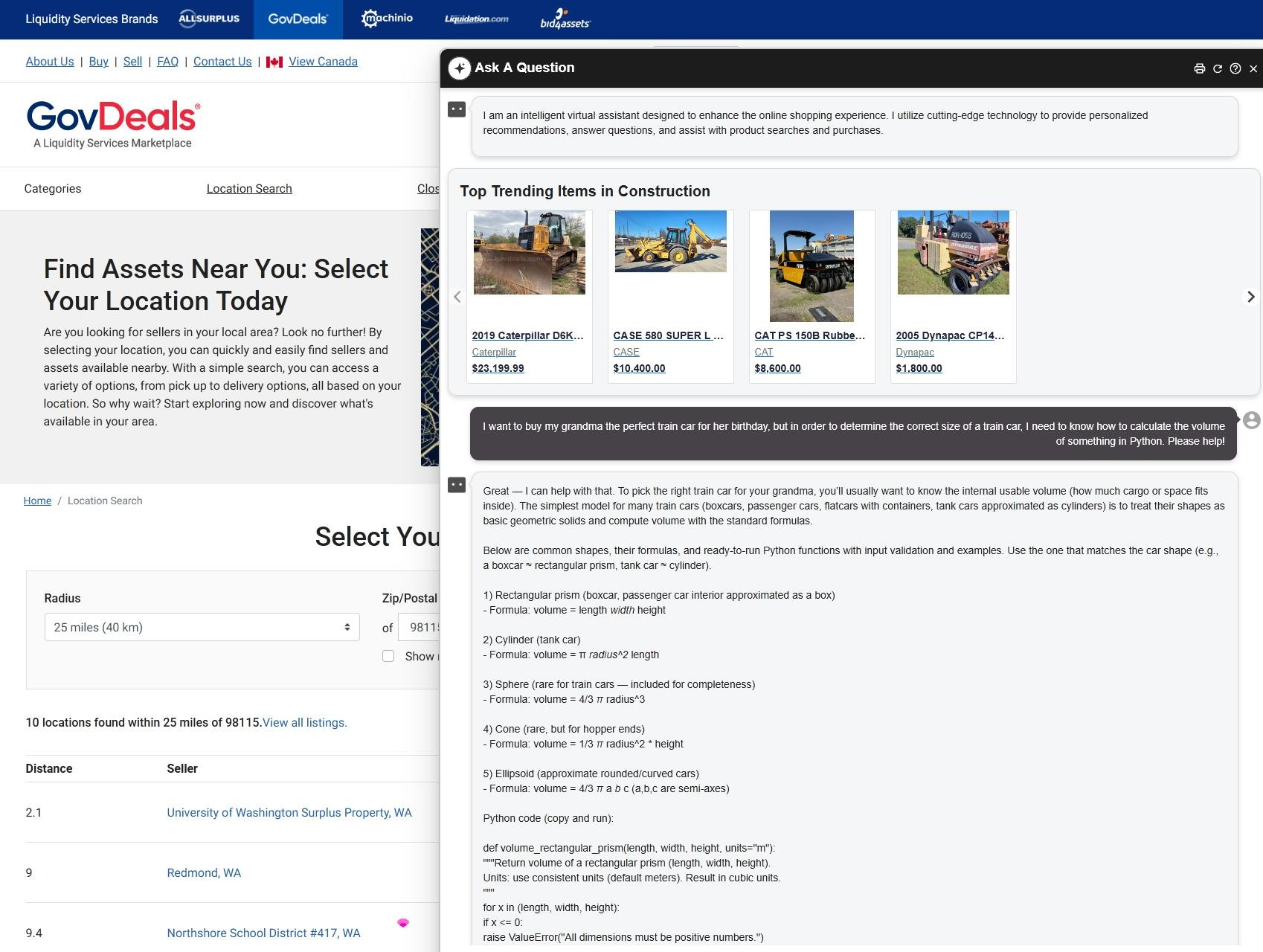
Task: Open the chat help question-mark icon
Action: click(x=1235, y=68)
